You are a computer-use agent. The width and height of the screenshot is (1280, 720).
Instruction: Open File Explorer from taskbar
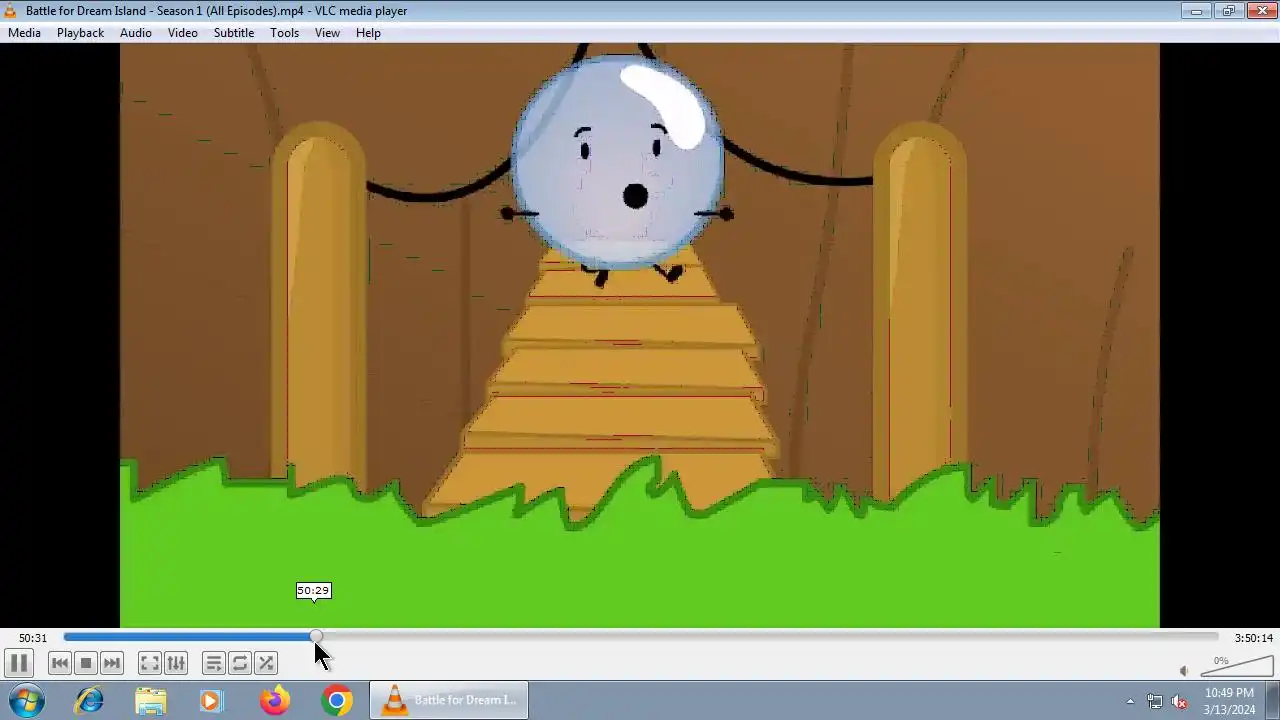150,700
